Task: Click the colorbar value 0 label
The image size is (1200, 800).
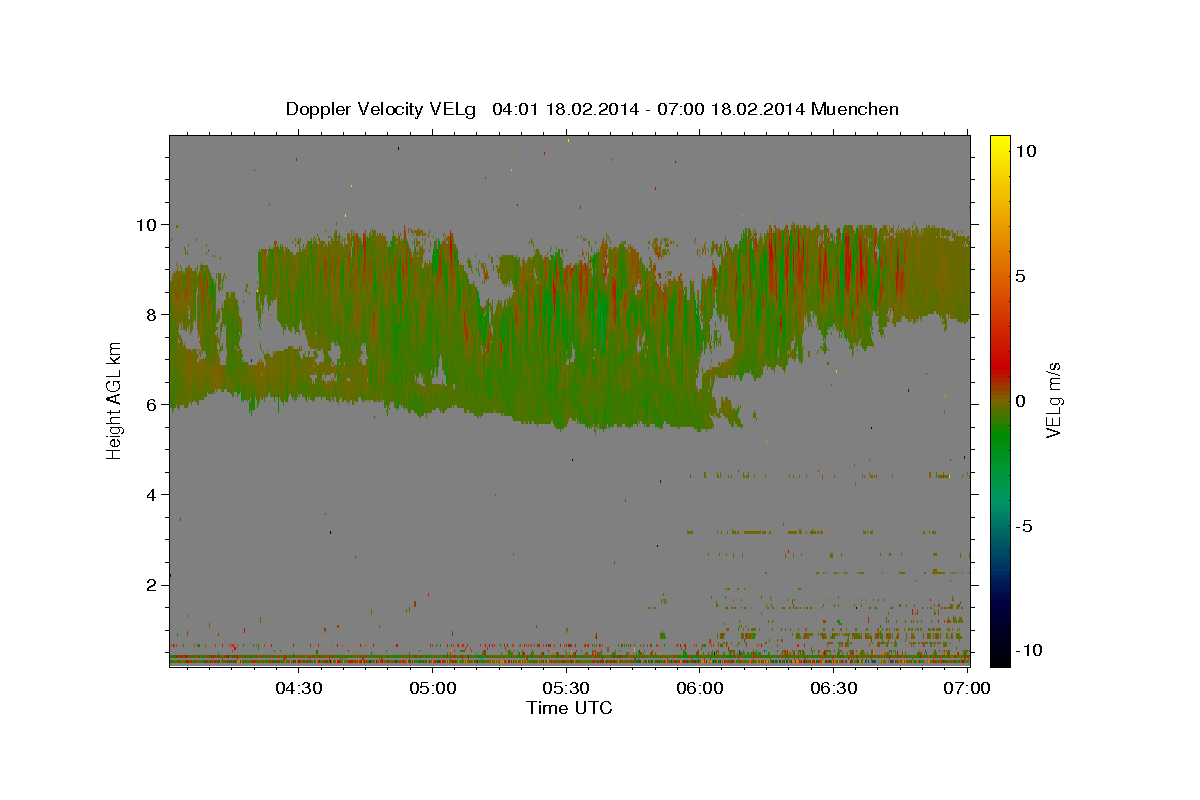Action: (1021, 401)
